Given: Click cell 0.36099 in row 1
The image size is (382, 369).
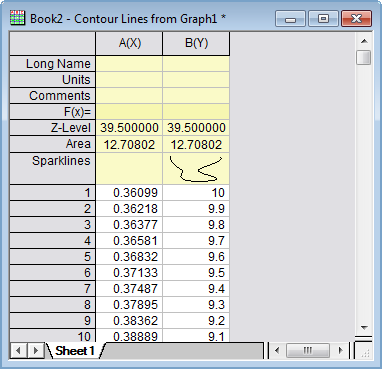Looking at the screenshot, I should [x=129, y=193].
